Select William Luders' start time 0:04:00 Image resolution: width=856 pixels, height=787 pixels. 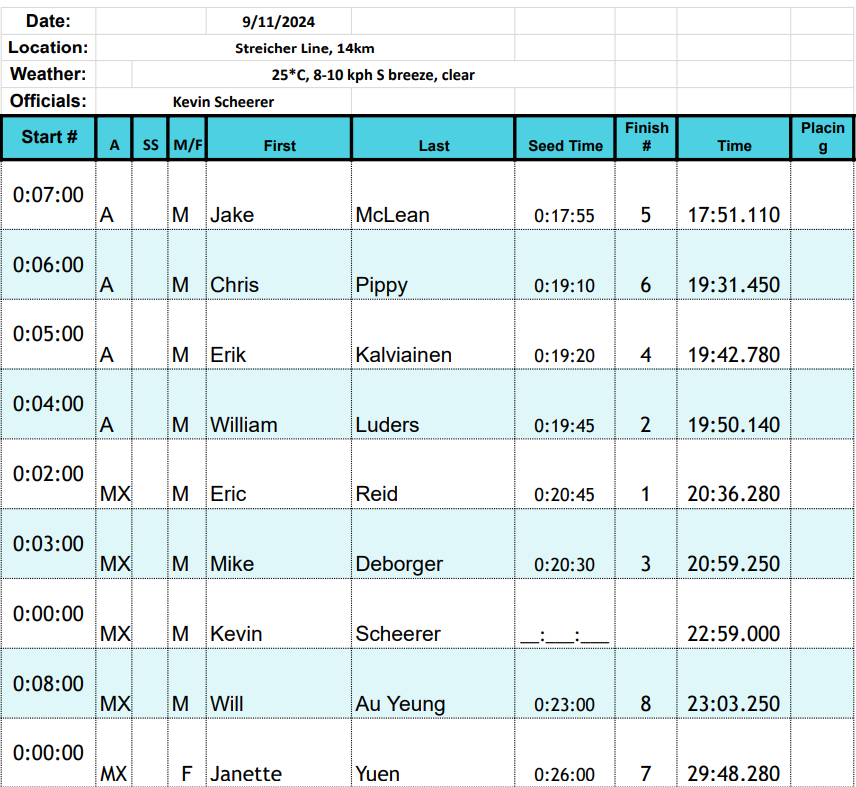click(49, 404)
